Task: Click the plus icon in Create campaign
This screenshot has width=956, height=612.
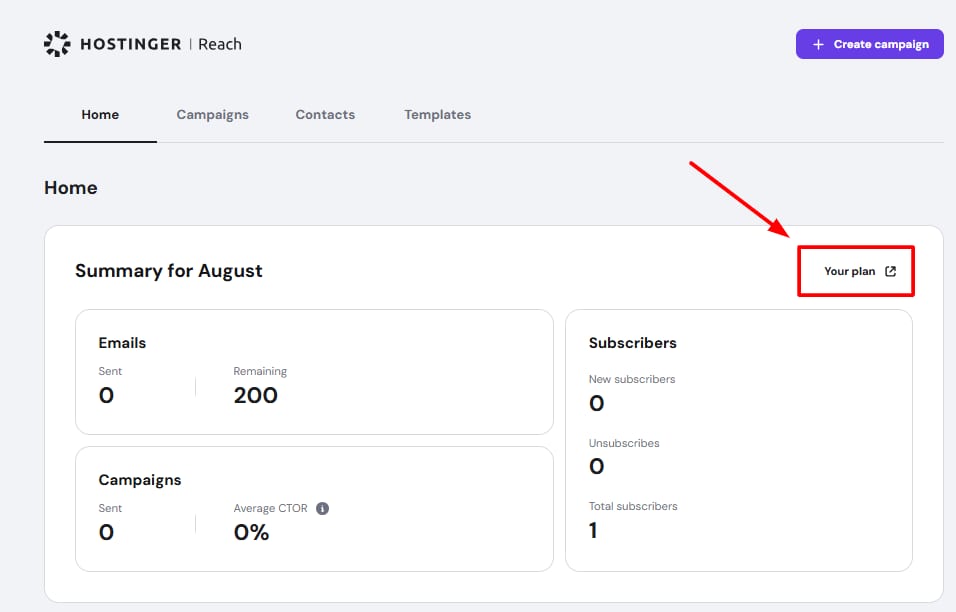Action: (818, 44)
